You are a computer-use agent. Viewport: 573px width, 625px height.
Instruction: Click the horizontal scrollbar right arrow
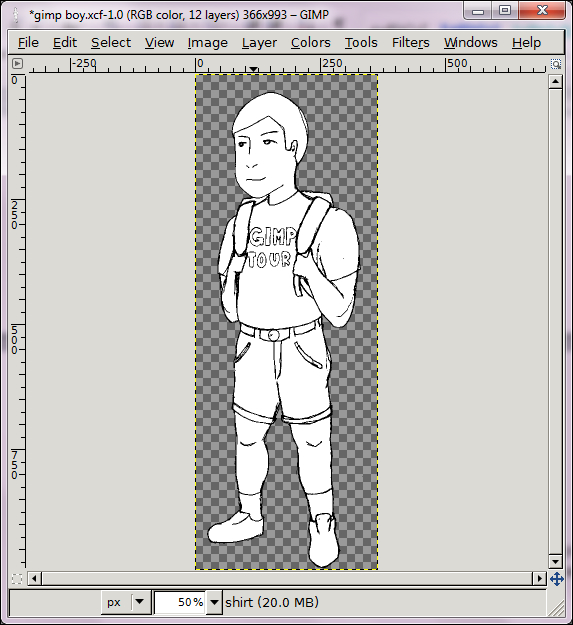[540, 578]
